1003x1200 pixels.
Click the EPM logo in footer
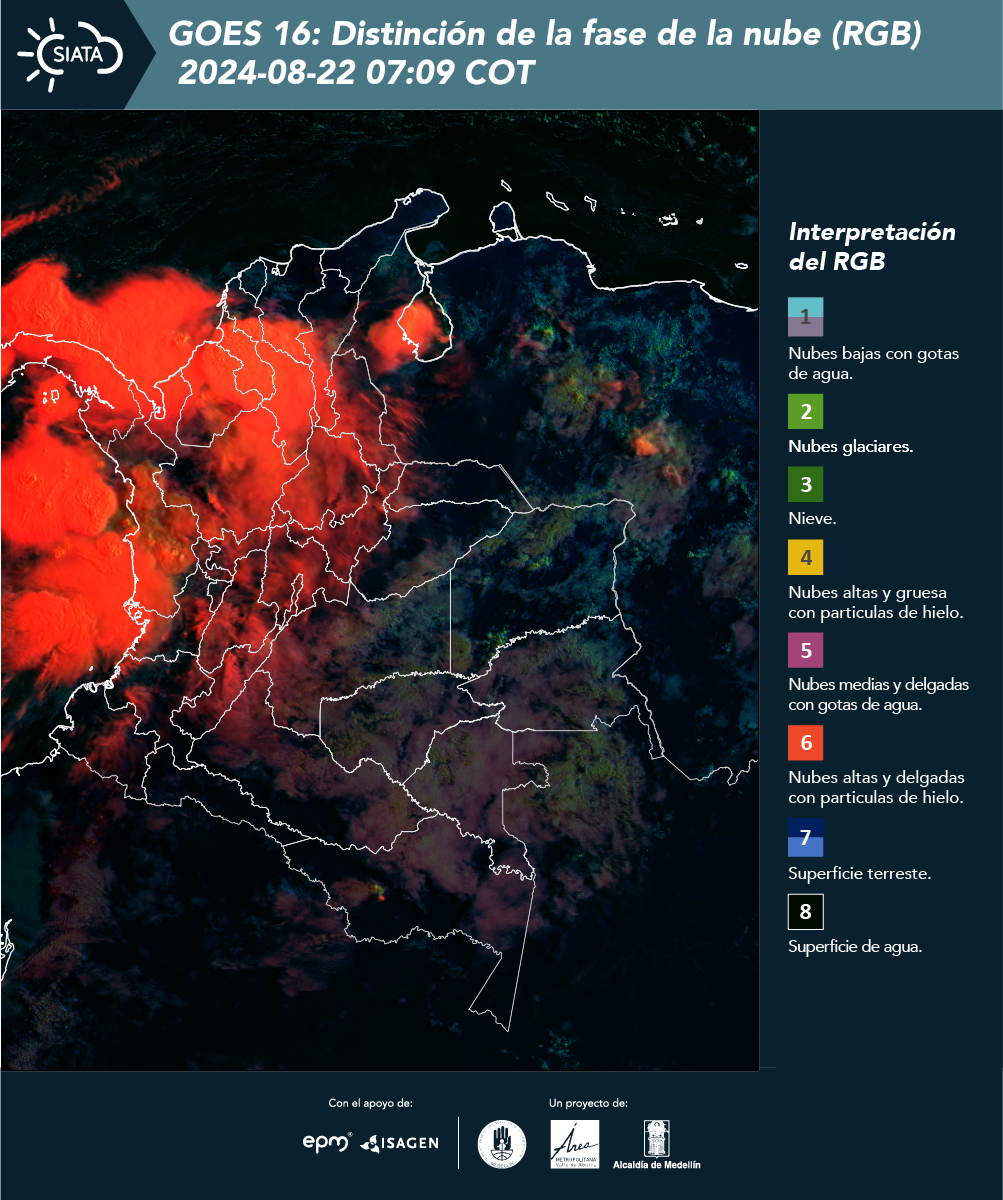pyautogui.click(x=327, y=1142)
